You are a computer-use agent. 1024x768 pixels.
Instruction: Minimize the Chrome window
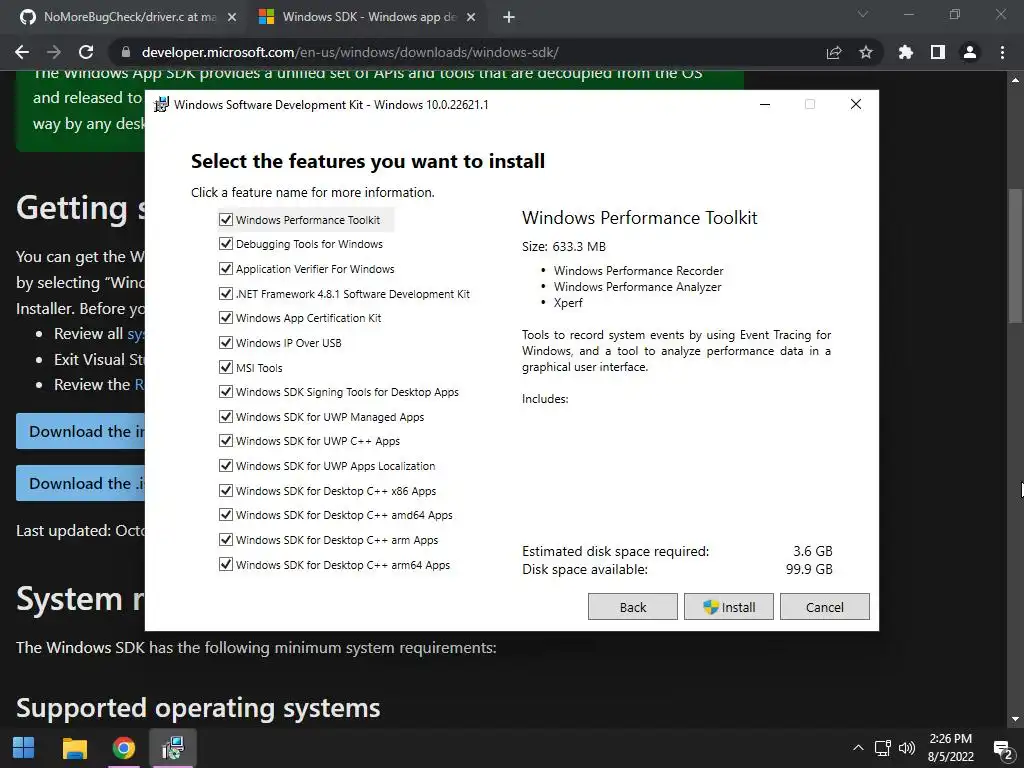908,14
